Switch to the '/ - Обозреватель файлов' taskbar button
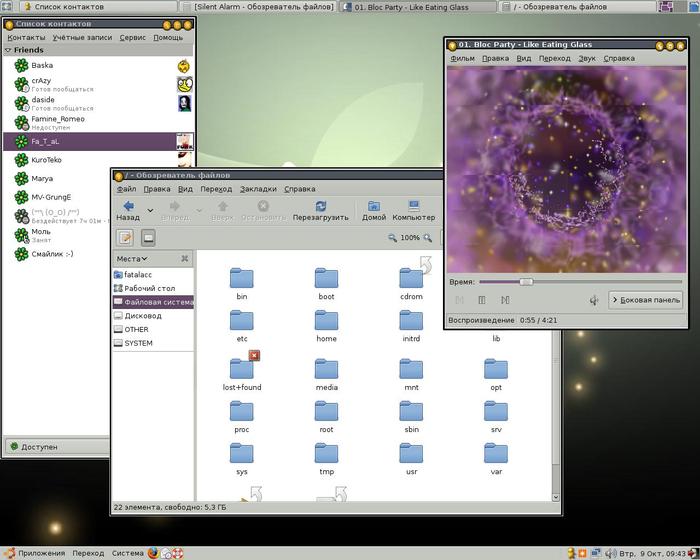The height and width of the screenshot is (560, 700). (577, 7)
